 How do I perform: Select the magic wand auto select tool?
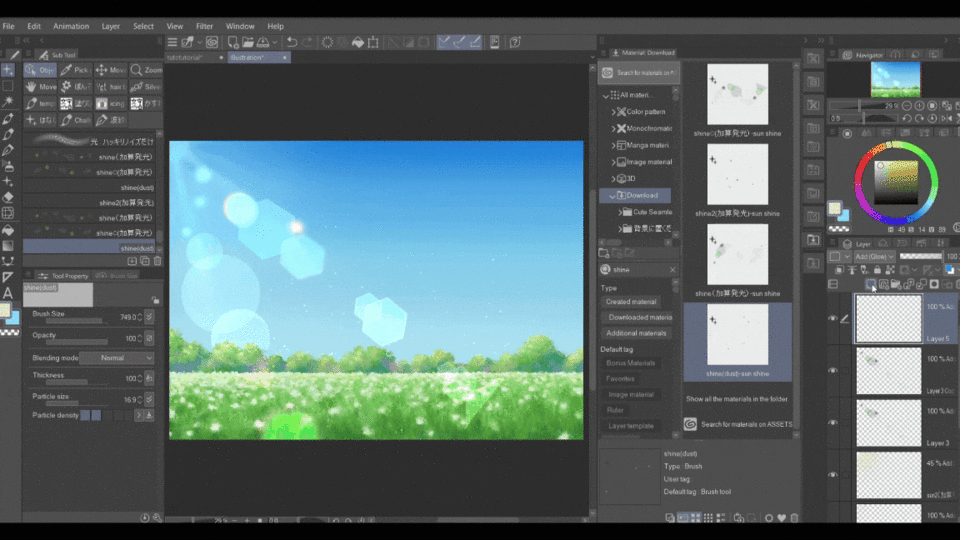8,102
